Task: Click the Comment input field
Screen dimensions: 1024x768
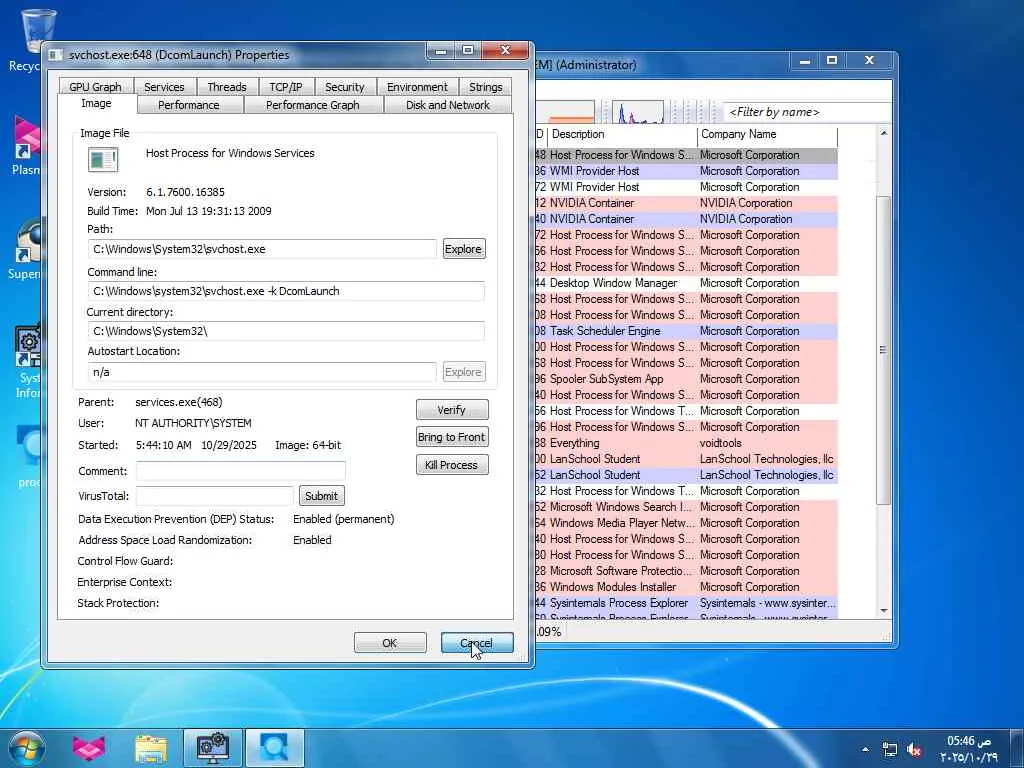Action: (x=241, y=471)
